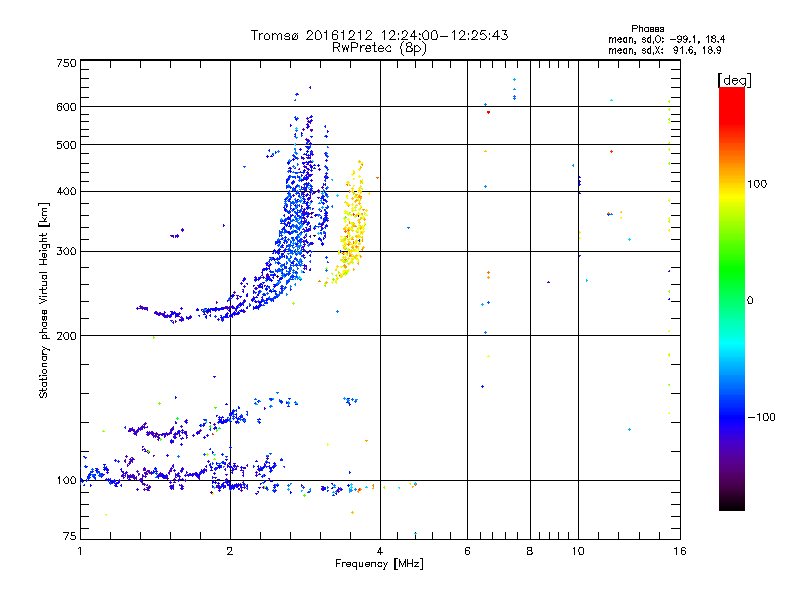The image size is (800, 600).
Task: Click the yellow-orange X-mode echo cluster
Action: (x=351, y=224)
